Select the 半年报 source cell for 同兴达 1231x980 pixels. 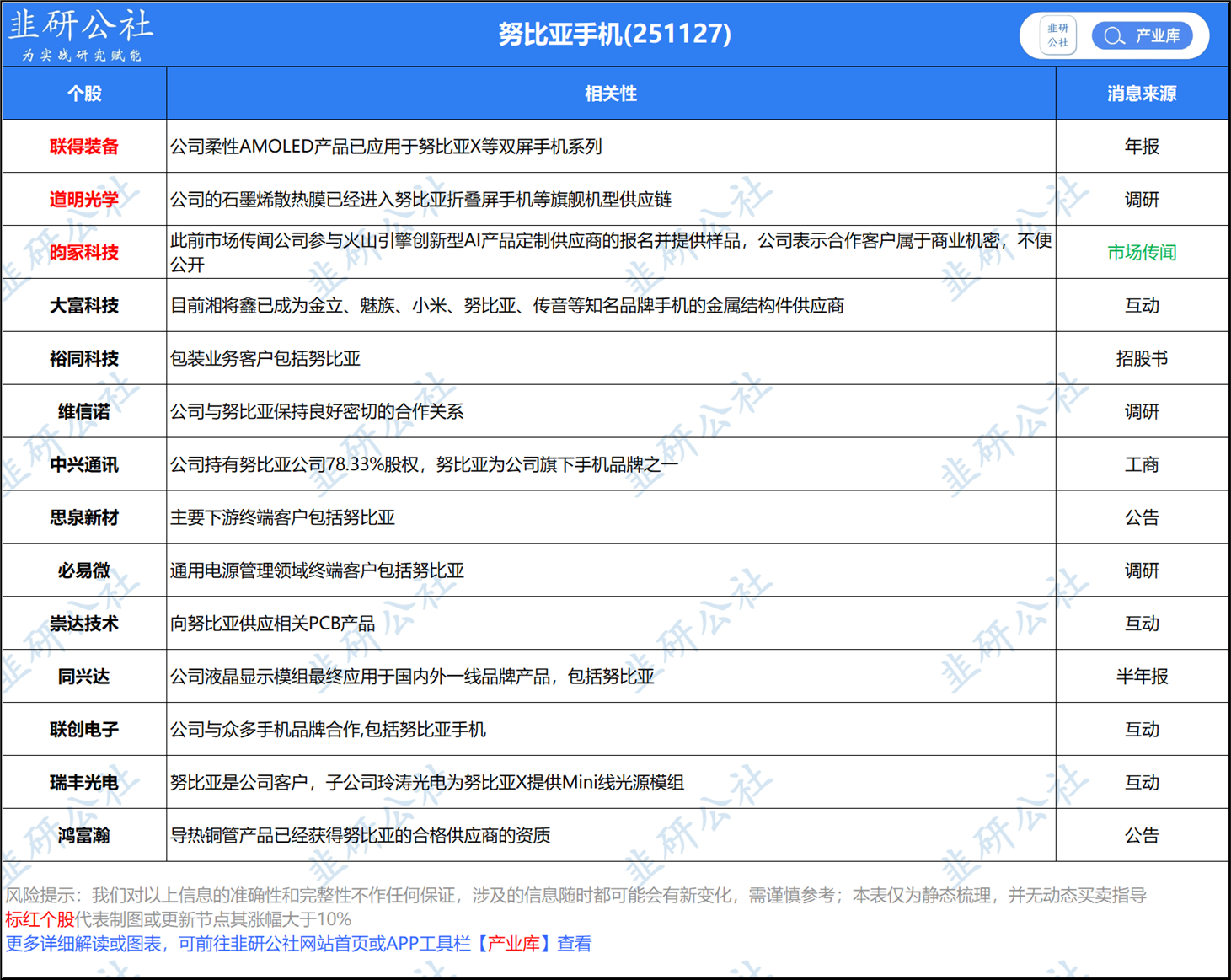coord(1142,677)
